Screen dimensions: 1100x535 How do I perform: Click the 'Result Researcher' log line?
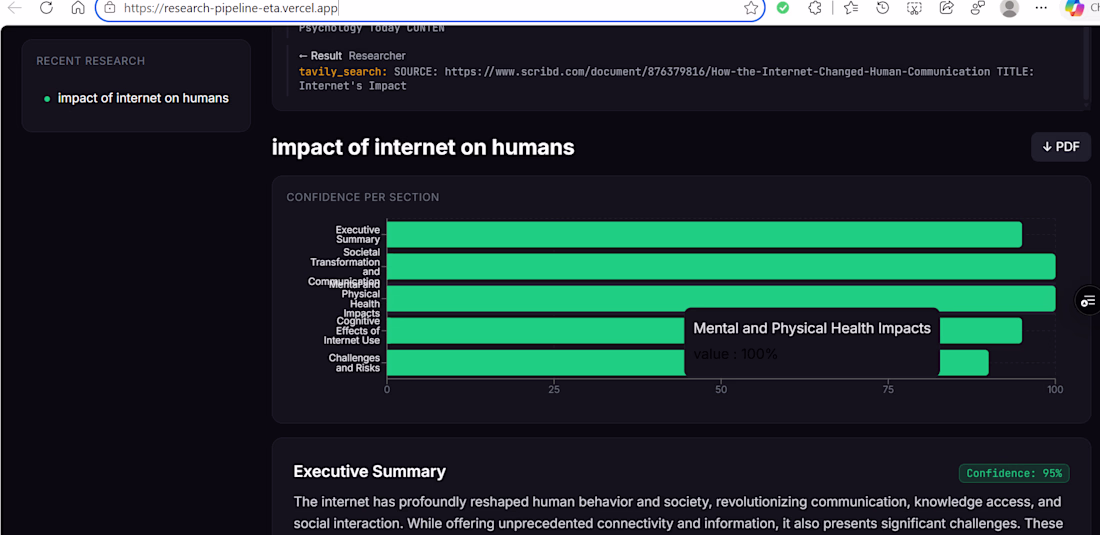pyautogui.click(x=352, y=55)
